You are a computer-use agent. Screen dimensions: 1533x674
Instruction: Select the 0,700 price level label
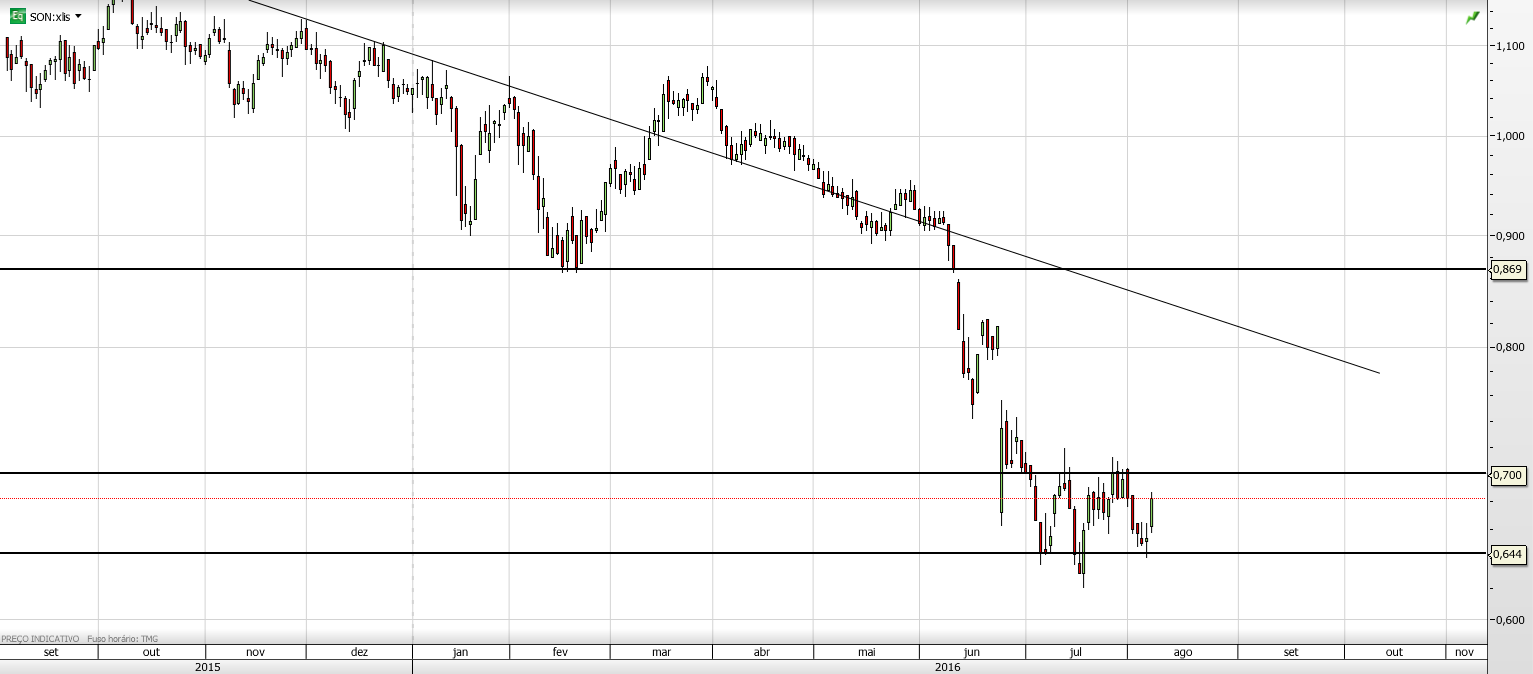1508,474
